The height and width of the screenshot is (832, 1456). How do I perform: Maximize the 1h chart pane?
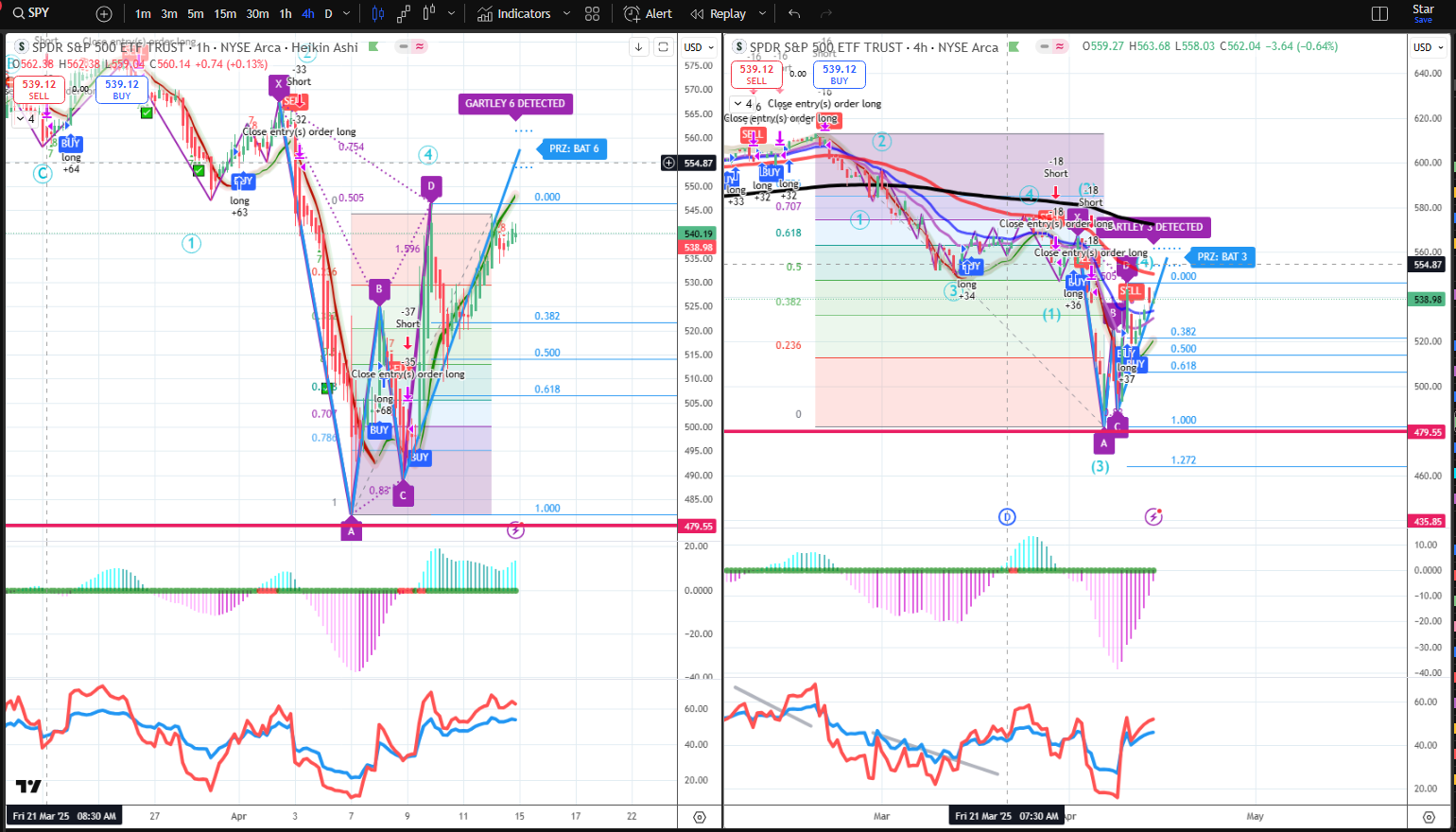(664, 46)
